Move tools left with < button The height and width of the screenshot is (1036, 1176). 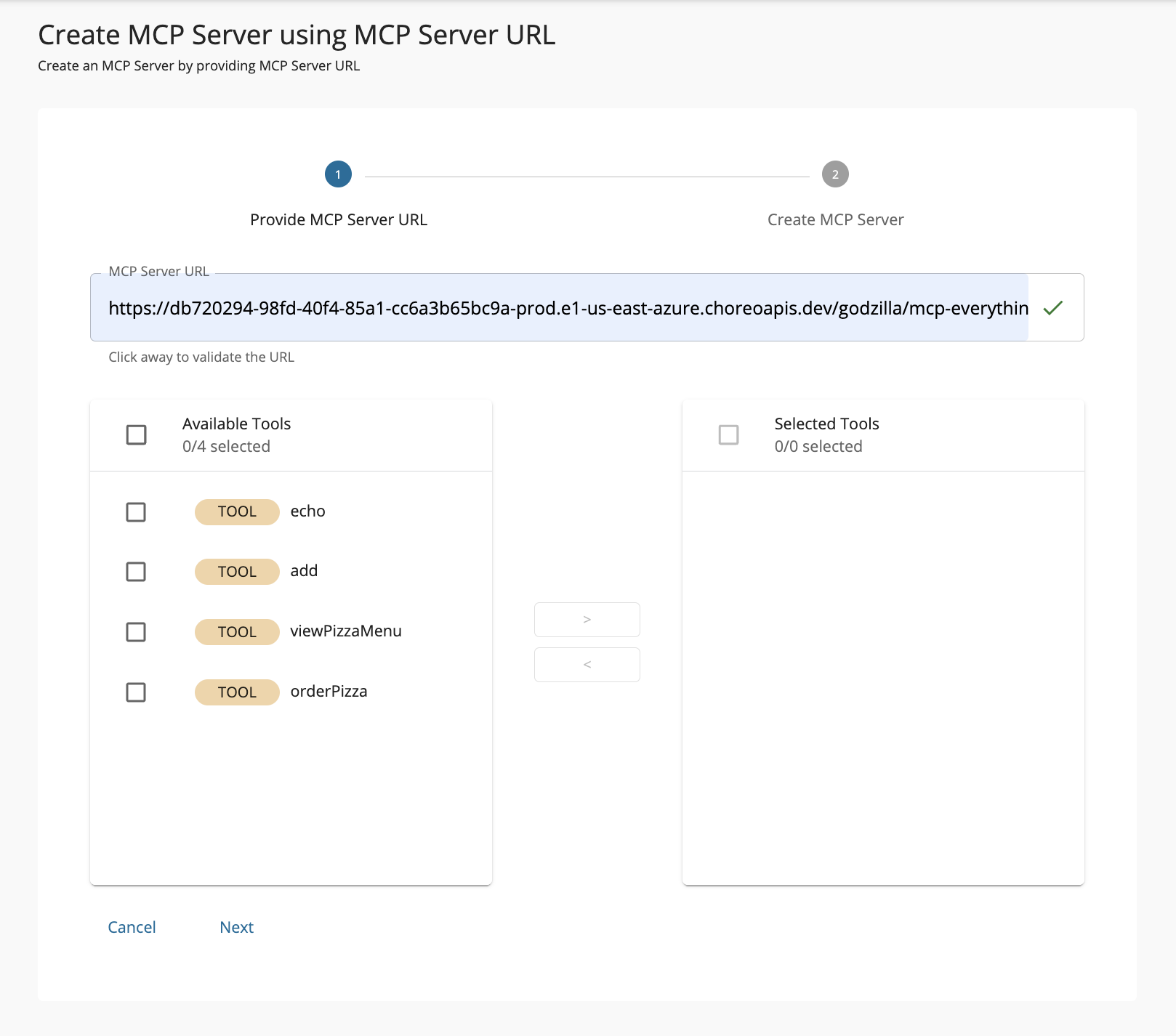tap(587, 665)
